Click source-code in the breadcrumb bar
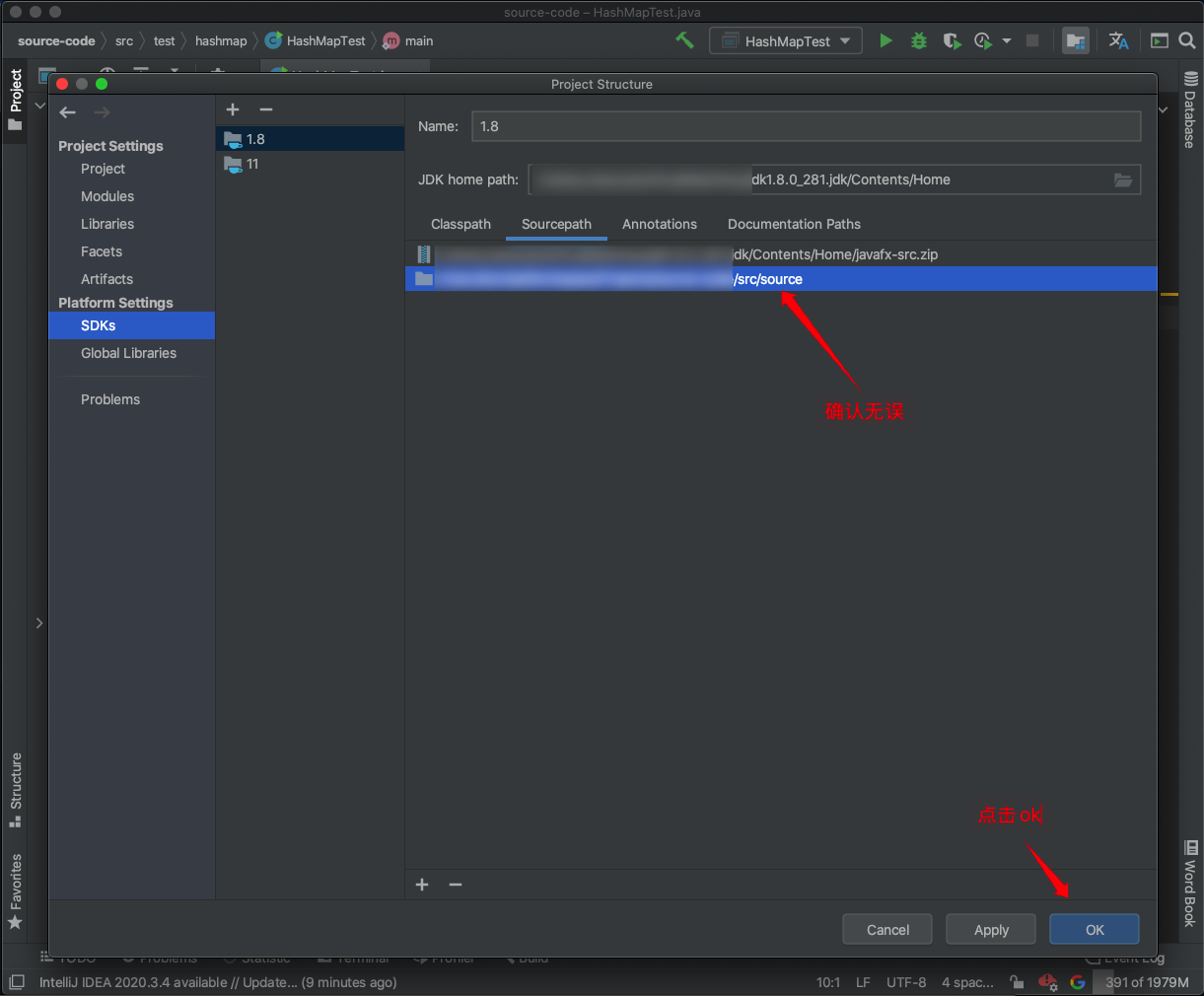The image size is (1204, 996). click(x=56, y=40)
